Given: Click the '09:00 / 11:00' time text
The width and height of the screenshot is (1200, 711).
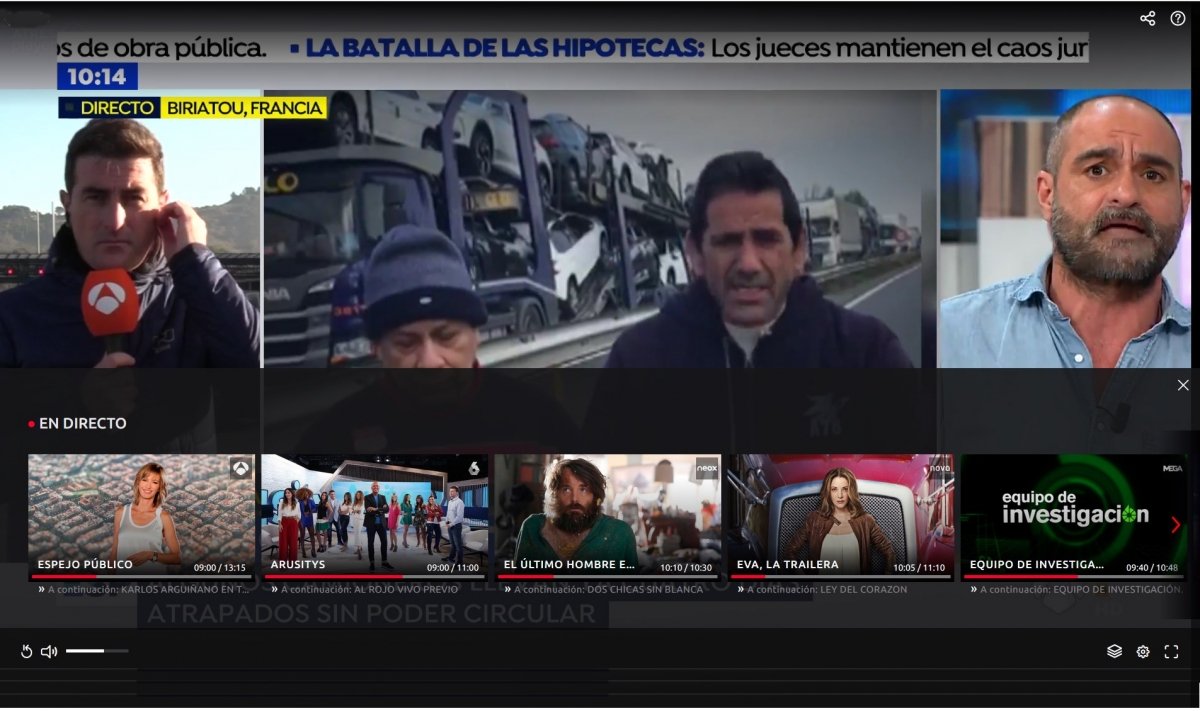Looking at the screenshot, I should [x=452, y=567].
